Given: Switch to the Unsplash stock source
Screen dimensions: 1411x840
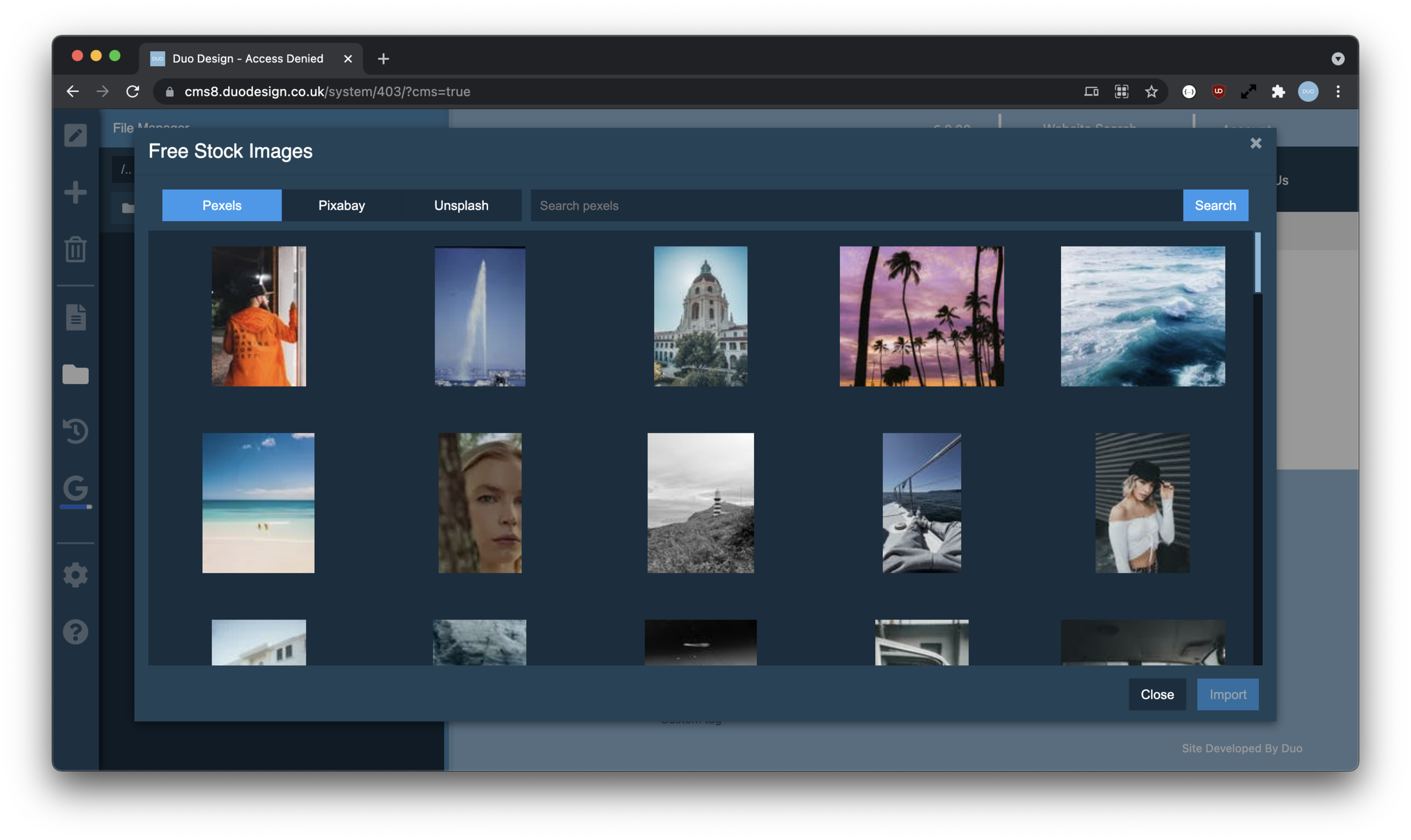Looking at the screenshot, I should [460, 205].
